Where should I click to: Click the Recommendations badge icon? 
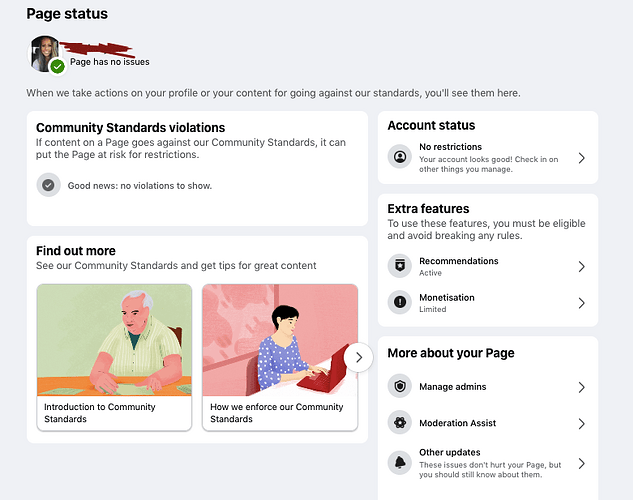400,266
